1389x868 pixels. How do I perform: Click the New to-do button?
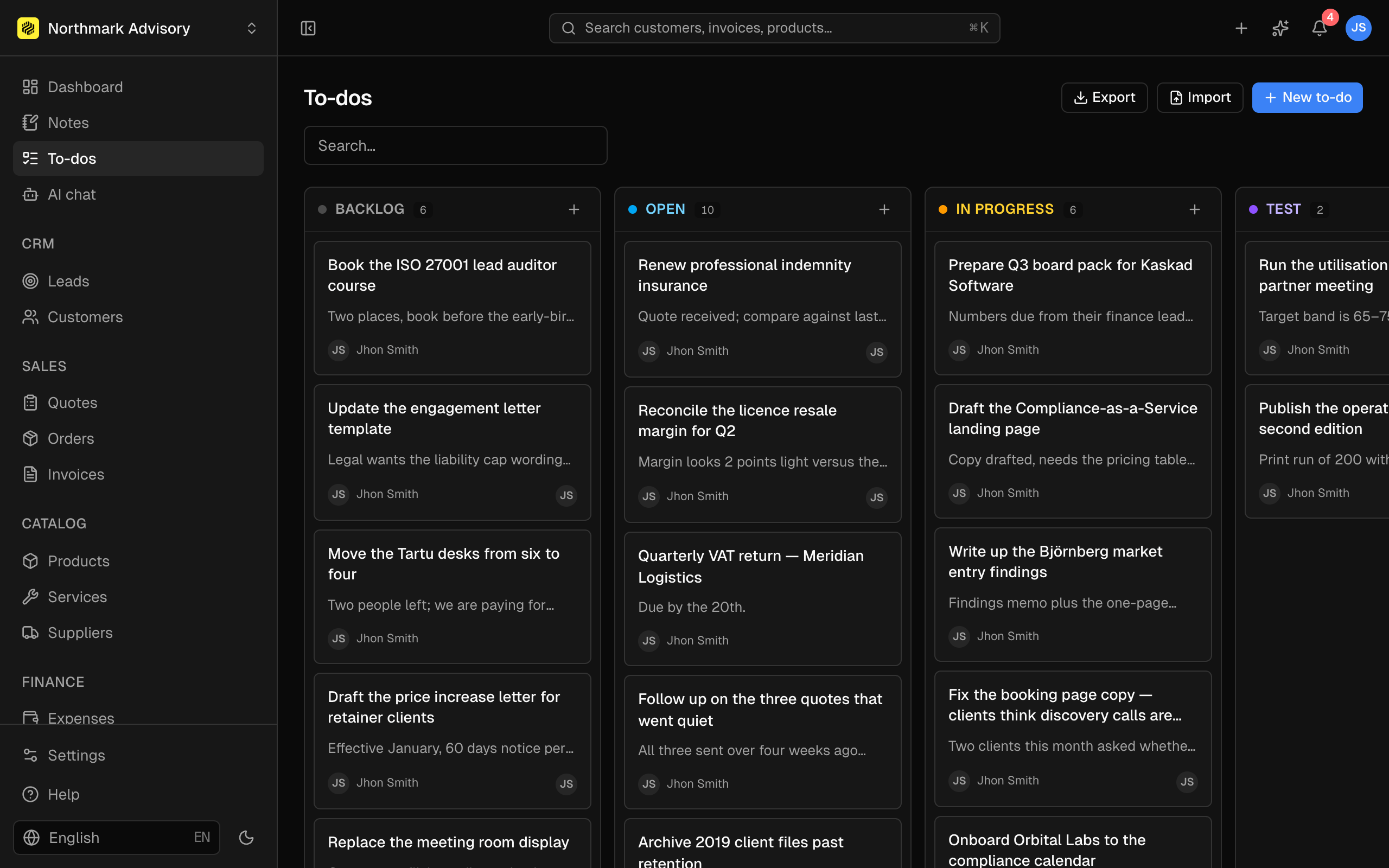click(x=1307, y=98)
